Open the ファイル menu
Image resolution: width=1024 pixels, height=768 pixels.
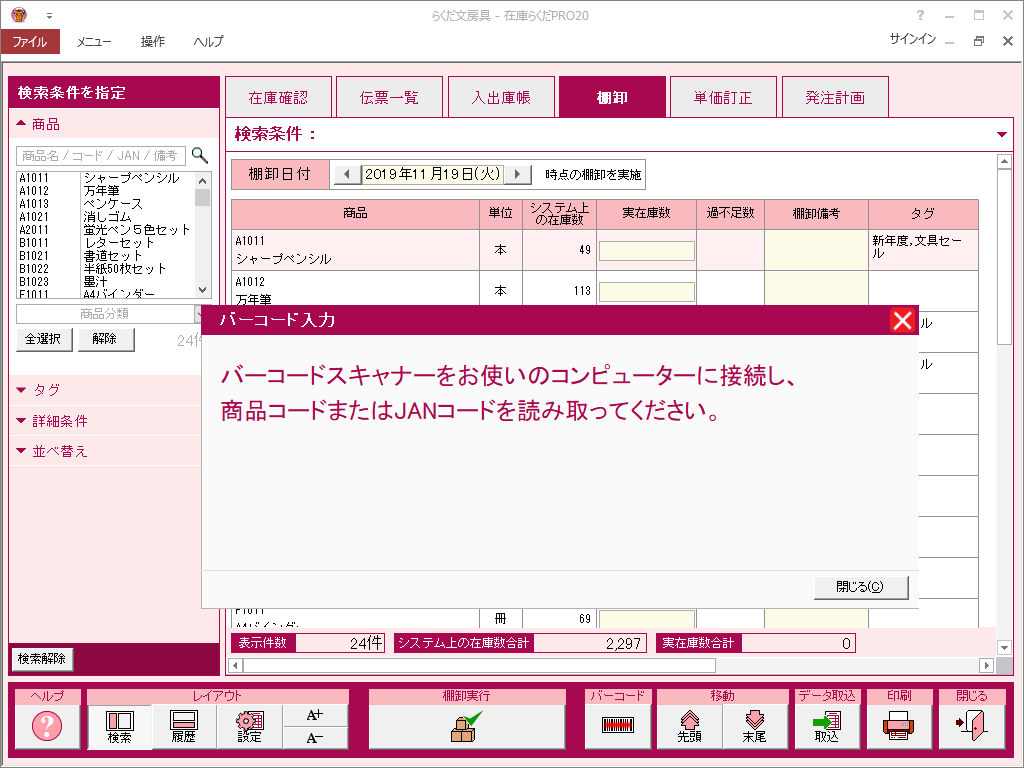30,41
